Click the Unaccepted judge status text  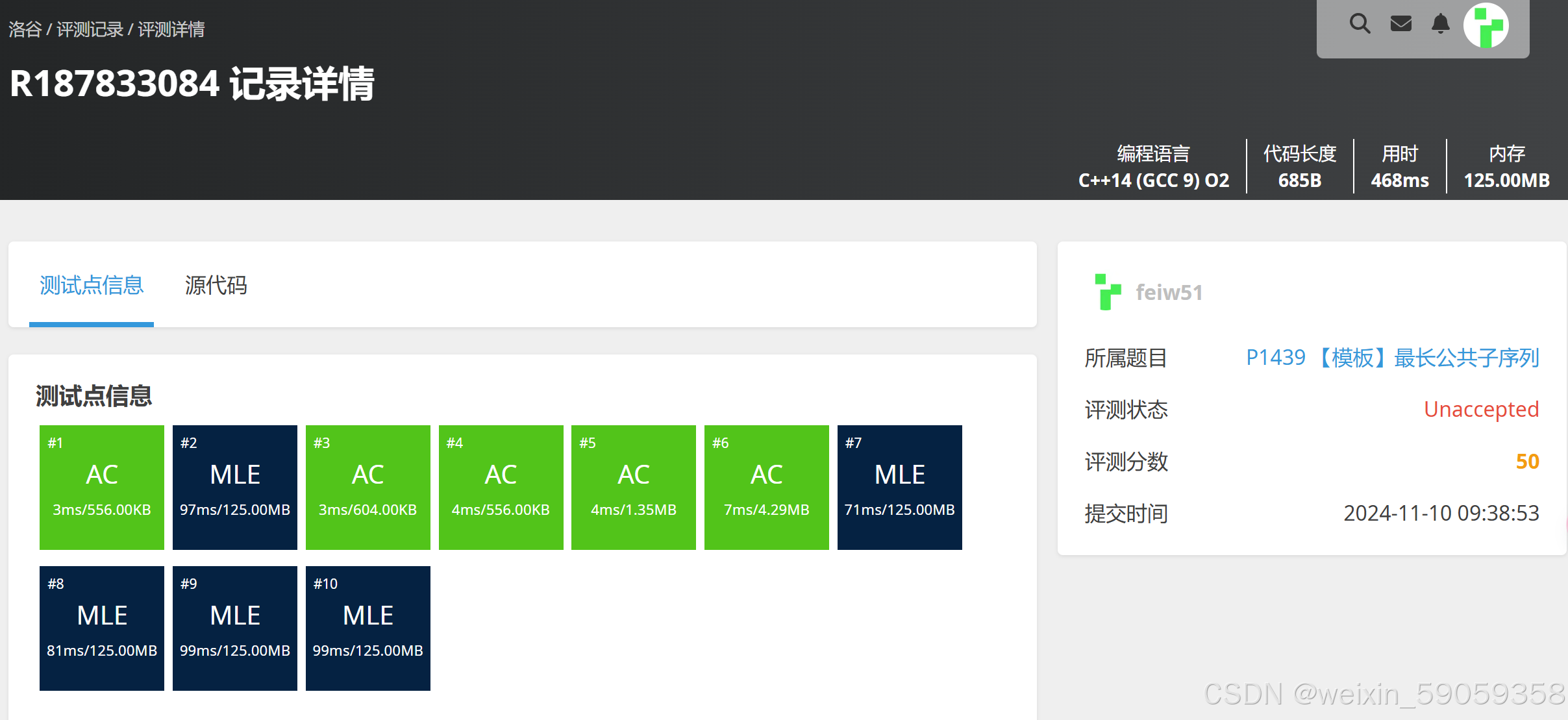(x=1481, y=409)
